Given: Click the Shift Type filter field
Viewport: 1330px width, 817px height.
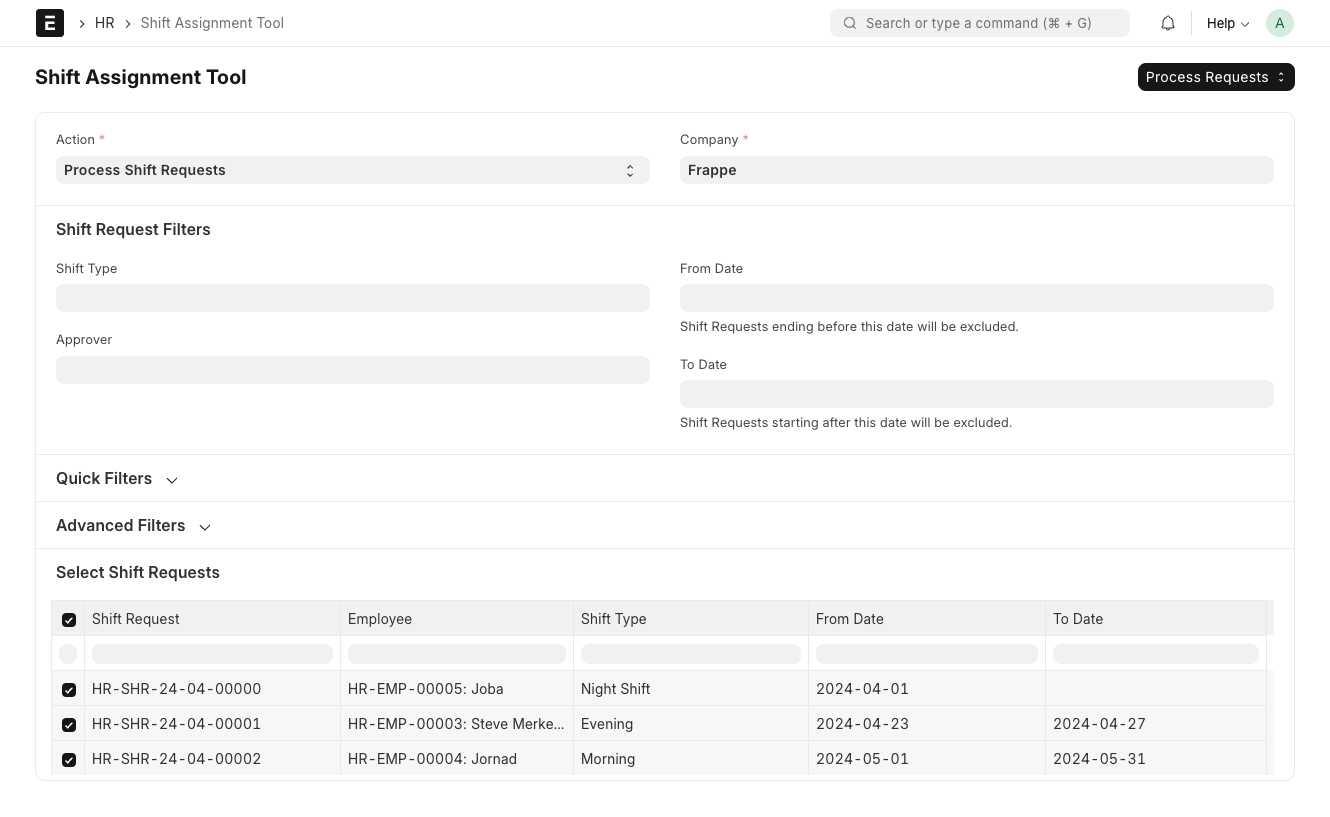Looking at the screenshot, I should click(353, 298).
